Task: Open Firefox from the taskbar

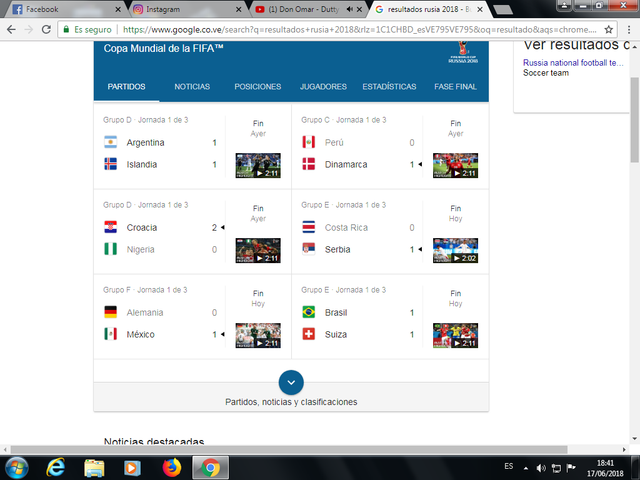Action: [171, 467]
